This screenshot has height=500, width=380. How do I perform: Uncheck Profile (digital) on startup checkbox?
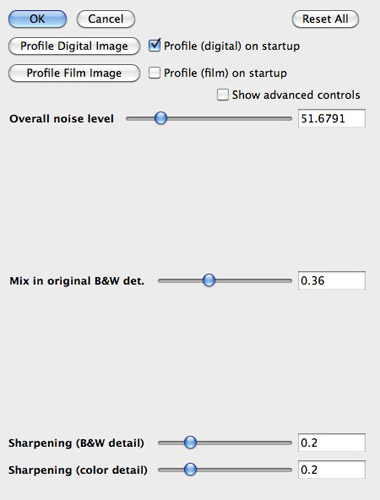pos(154,45)
